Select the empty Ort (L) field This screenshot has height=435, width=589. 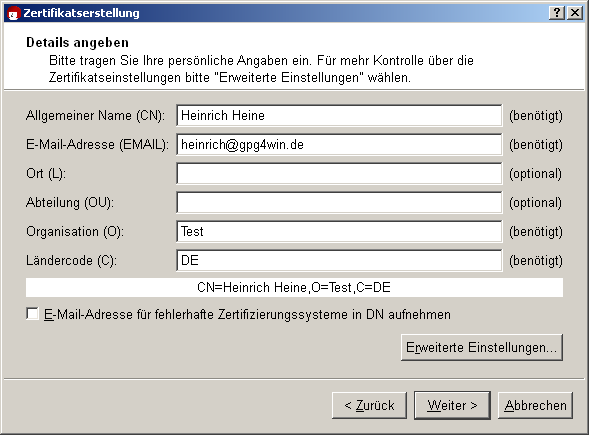coord(339,173)
